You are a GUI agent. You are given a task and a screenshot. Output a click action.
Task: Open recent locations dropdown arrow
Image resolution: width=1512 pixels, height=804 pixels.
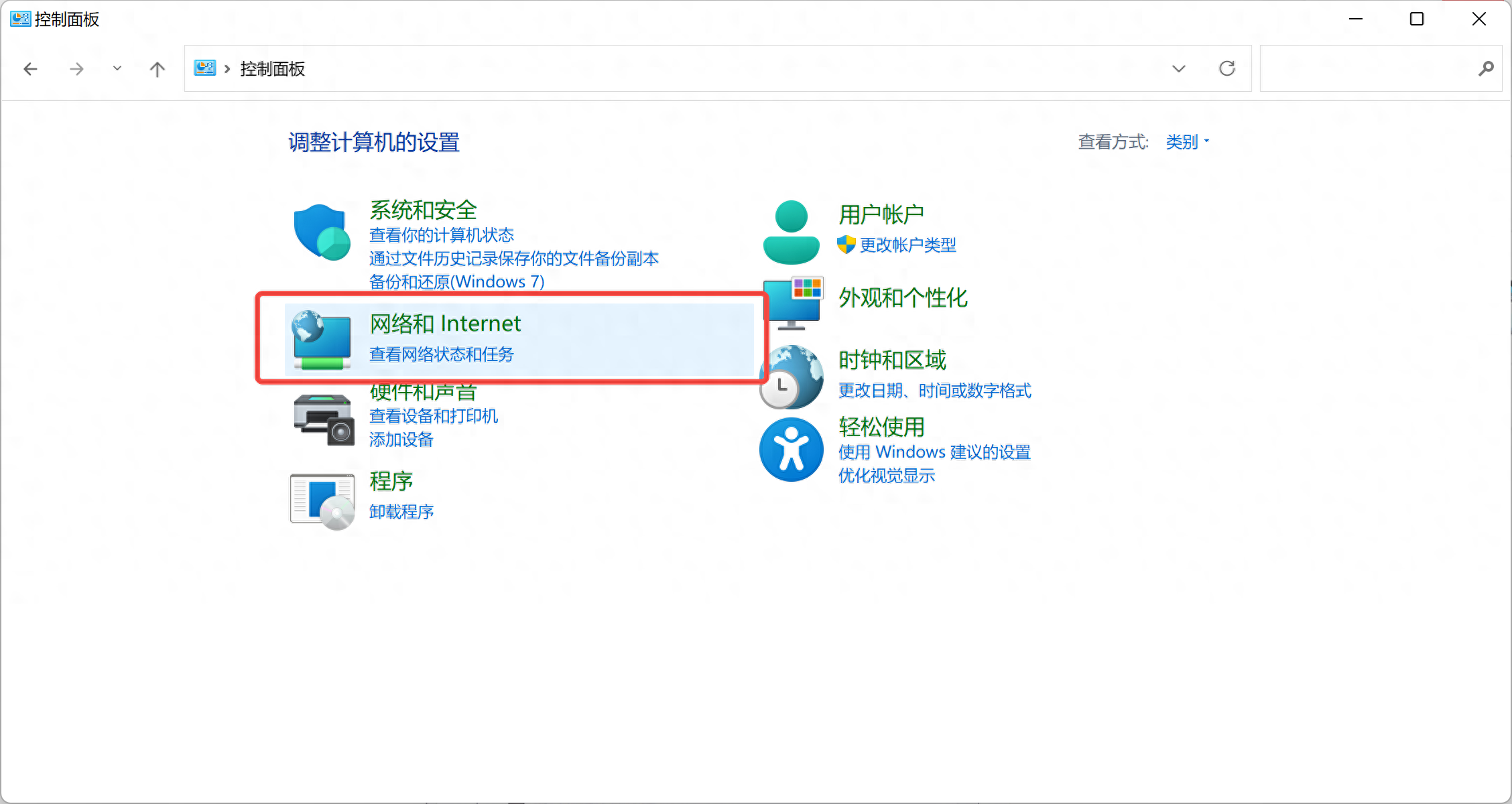[117, 68]
